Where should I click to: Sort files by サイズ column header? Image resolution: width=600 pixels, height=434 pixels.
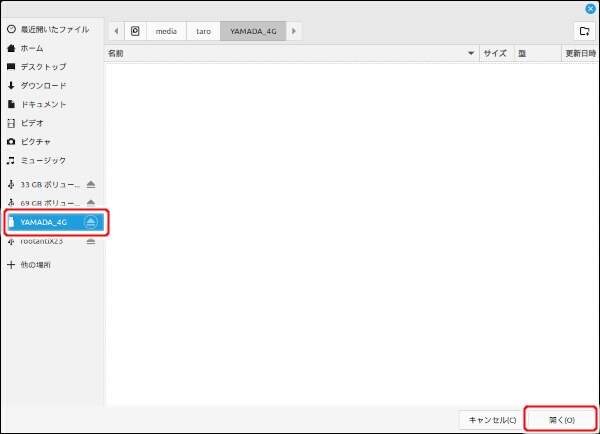495,54
